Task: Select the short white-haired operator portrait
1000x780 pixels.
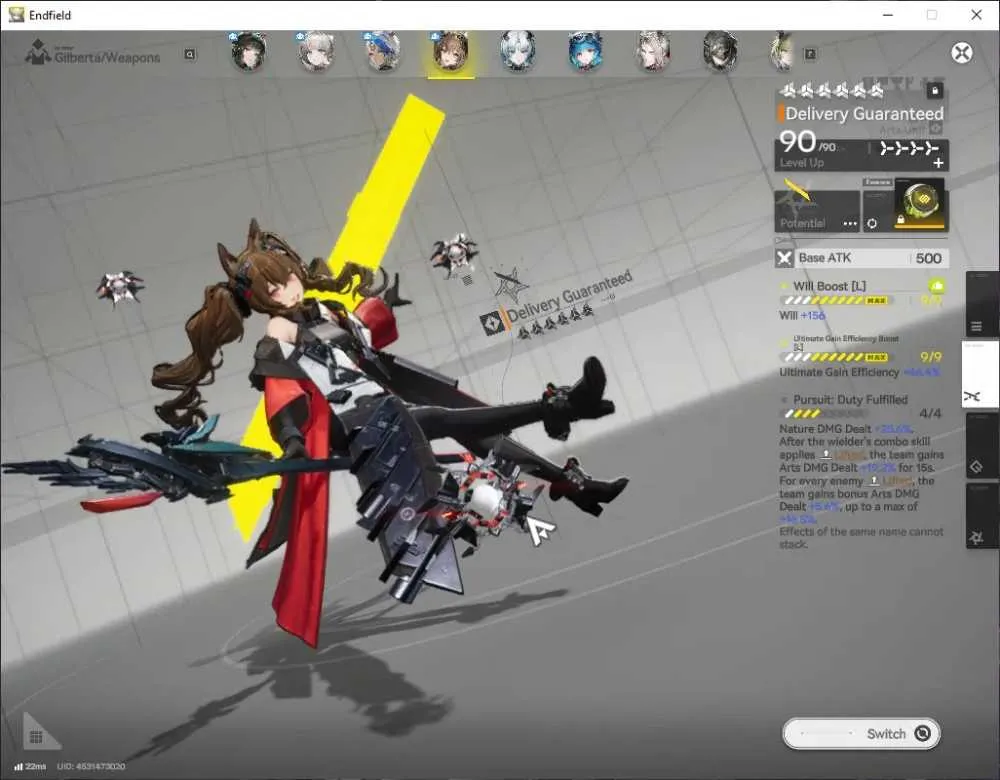Action: click(316, 50)
